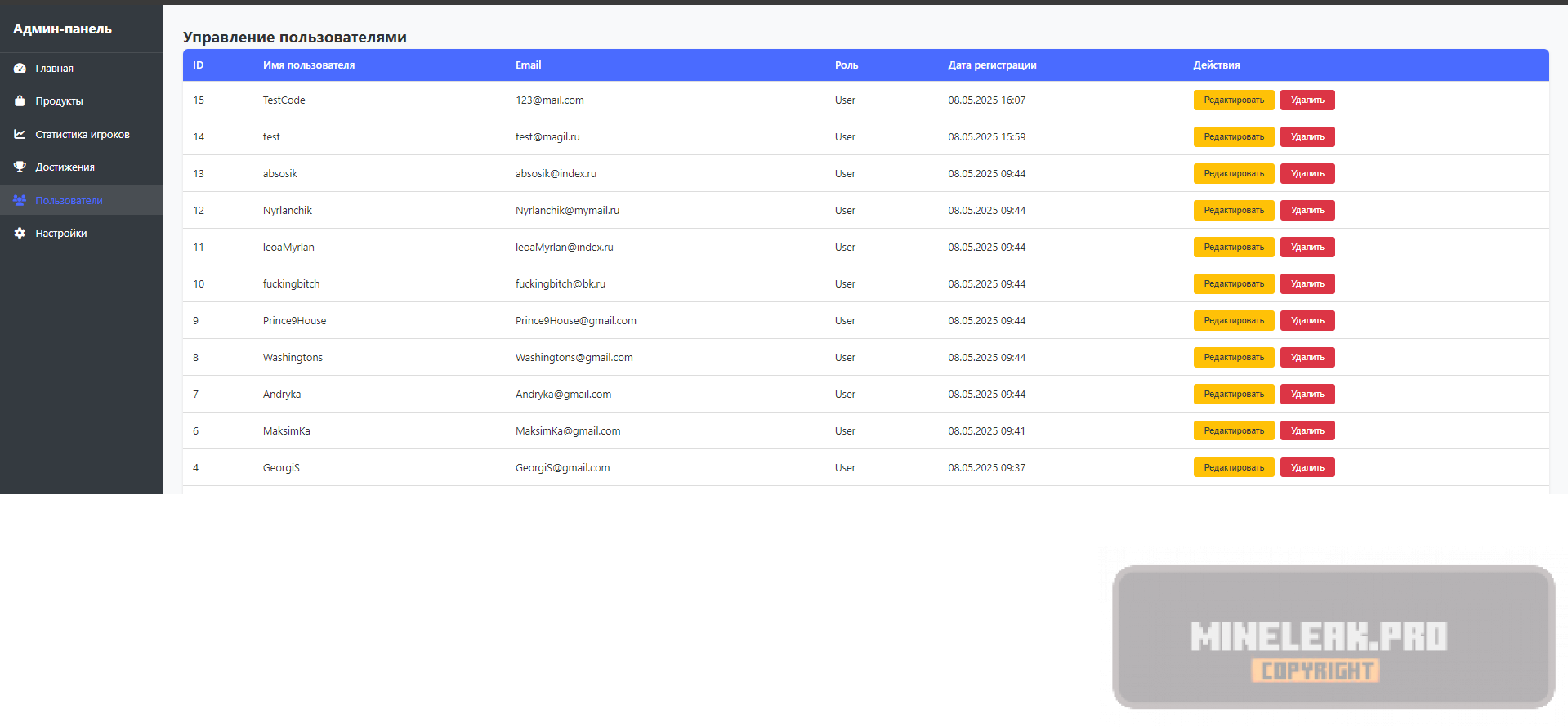Click the Действия column header
1568x727 pixels.
pyautogui.click(x=1217, y=65)
